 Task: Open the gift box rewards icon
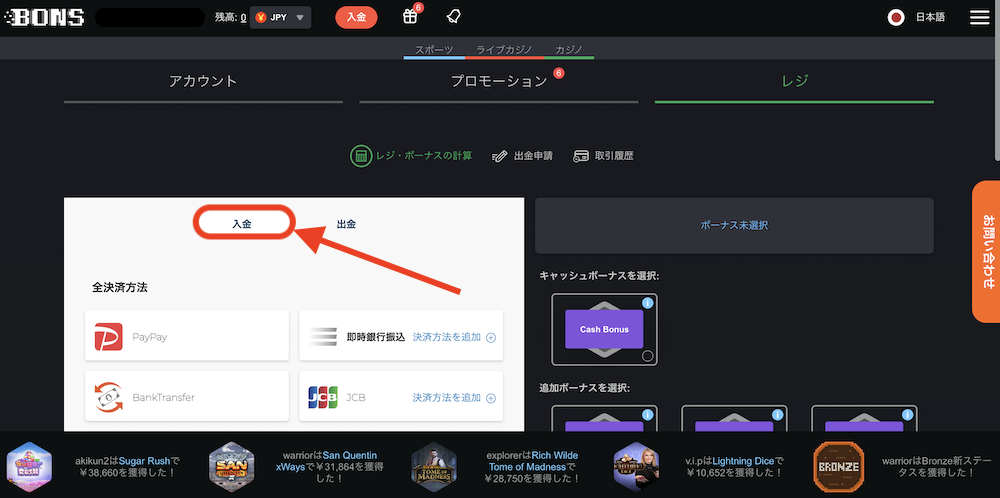(x=410, y=17)
